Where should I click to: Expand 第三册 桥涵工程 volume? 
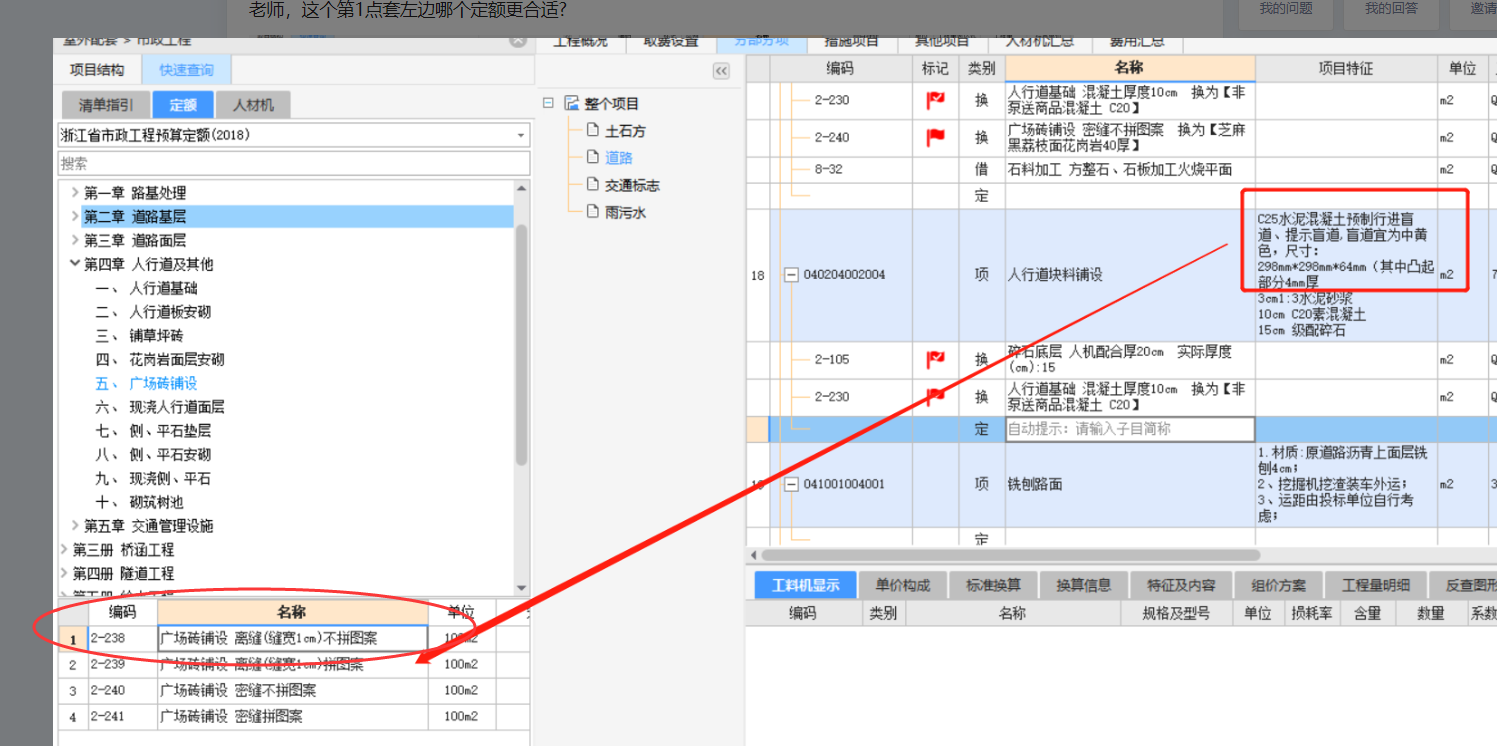coord(64,549)
